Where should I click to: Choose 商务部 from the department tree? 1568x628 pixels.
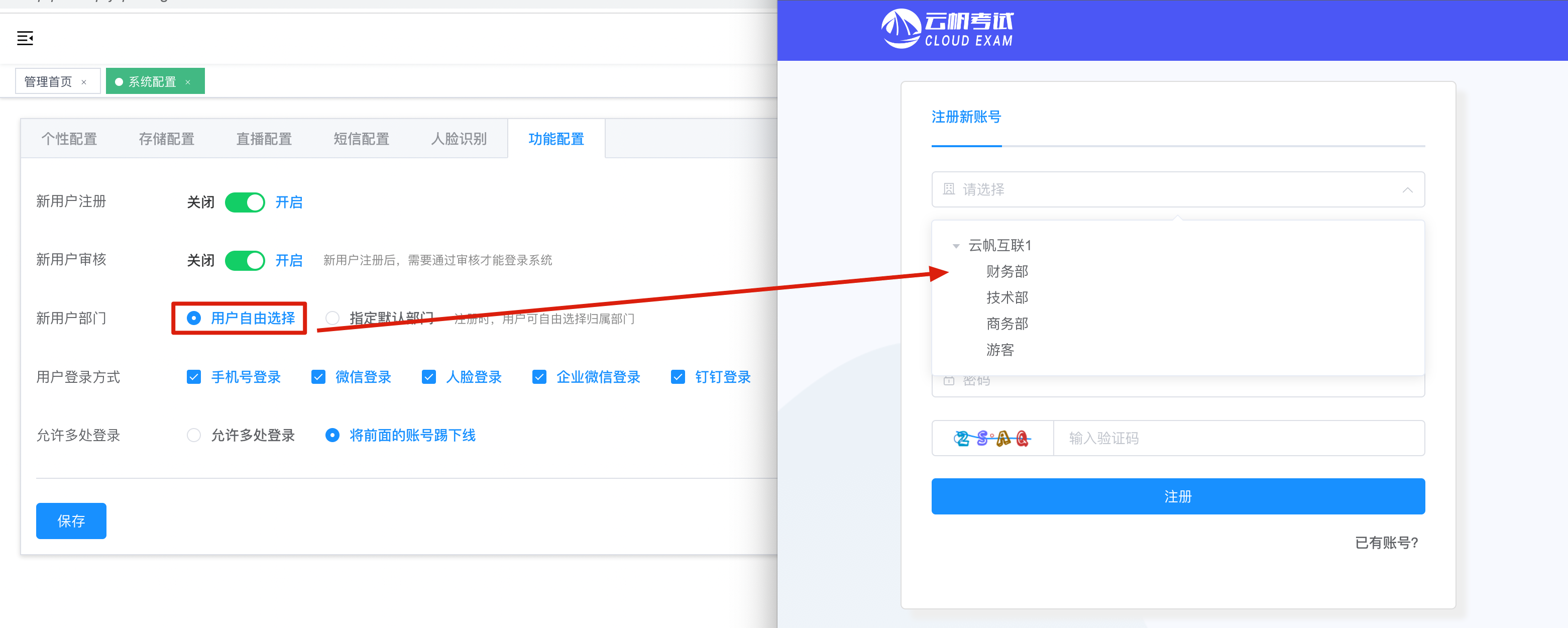(1007, 324)
